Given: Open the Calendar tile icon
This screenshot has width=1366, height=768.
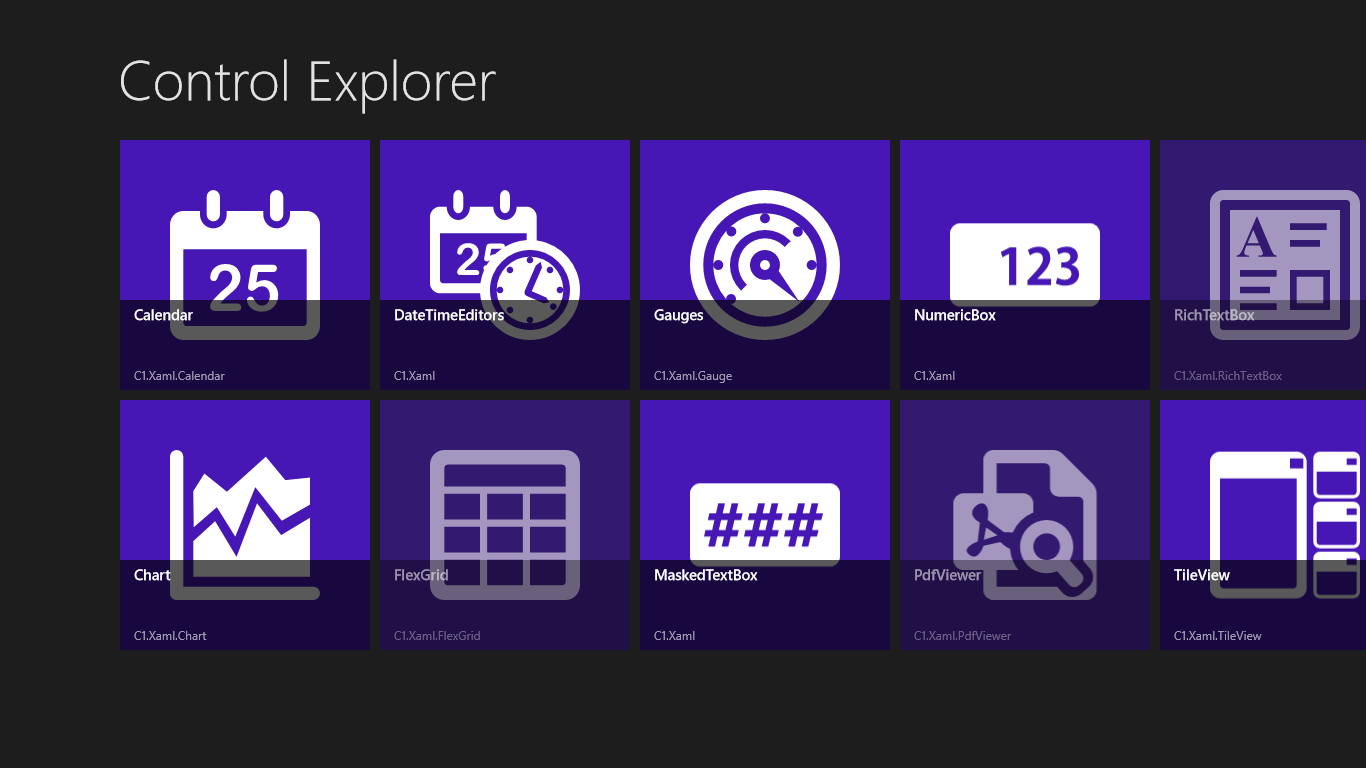Looking at the screenshot, I should (x=245, y=265).
